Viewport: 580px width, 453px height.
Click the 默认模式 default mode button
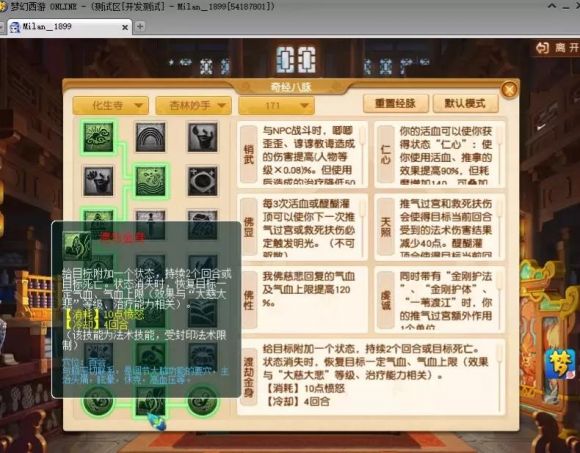[x=465, y=104]
